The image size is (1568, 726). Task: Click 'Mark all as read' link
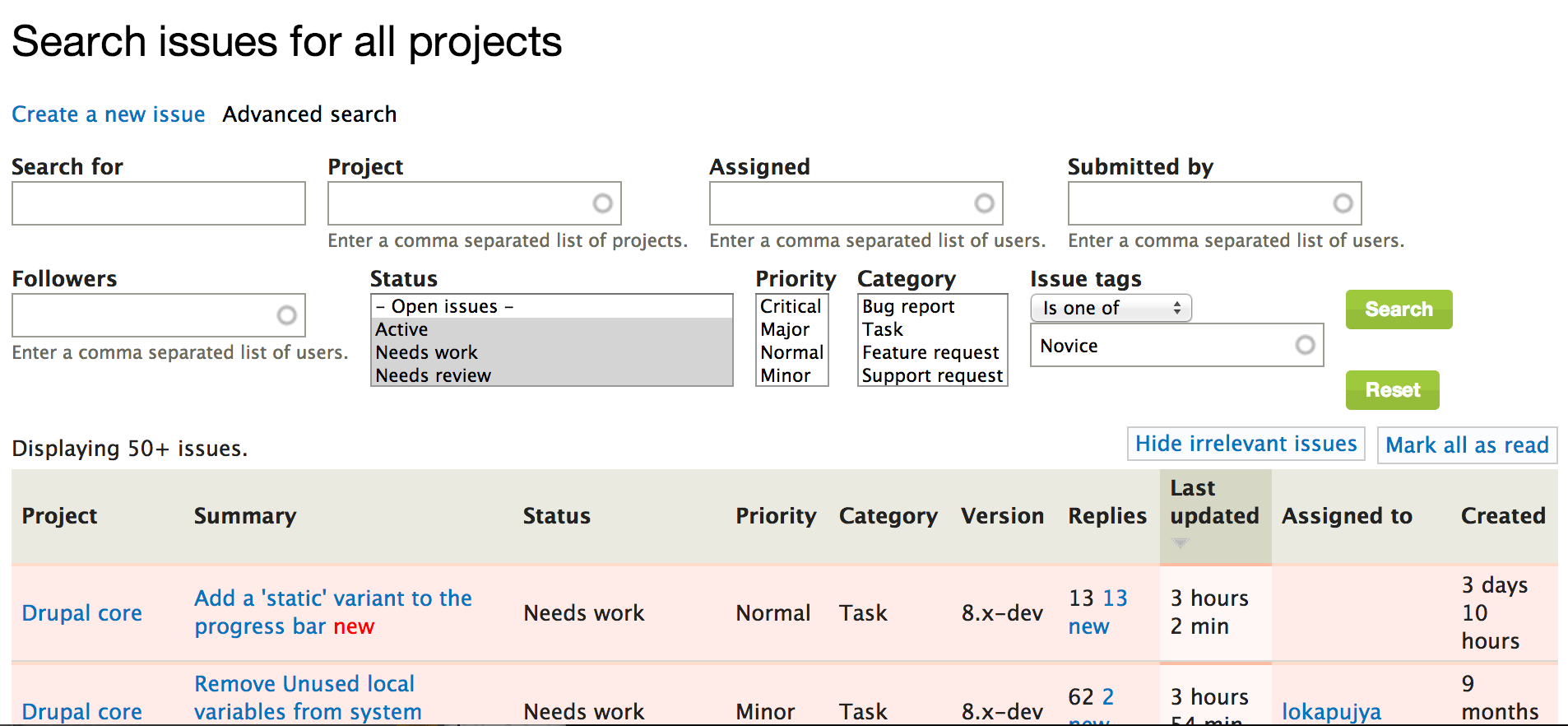pos(1467,445)
